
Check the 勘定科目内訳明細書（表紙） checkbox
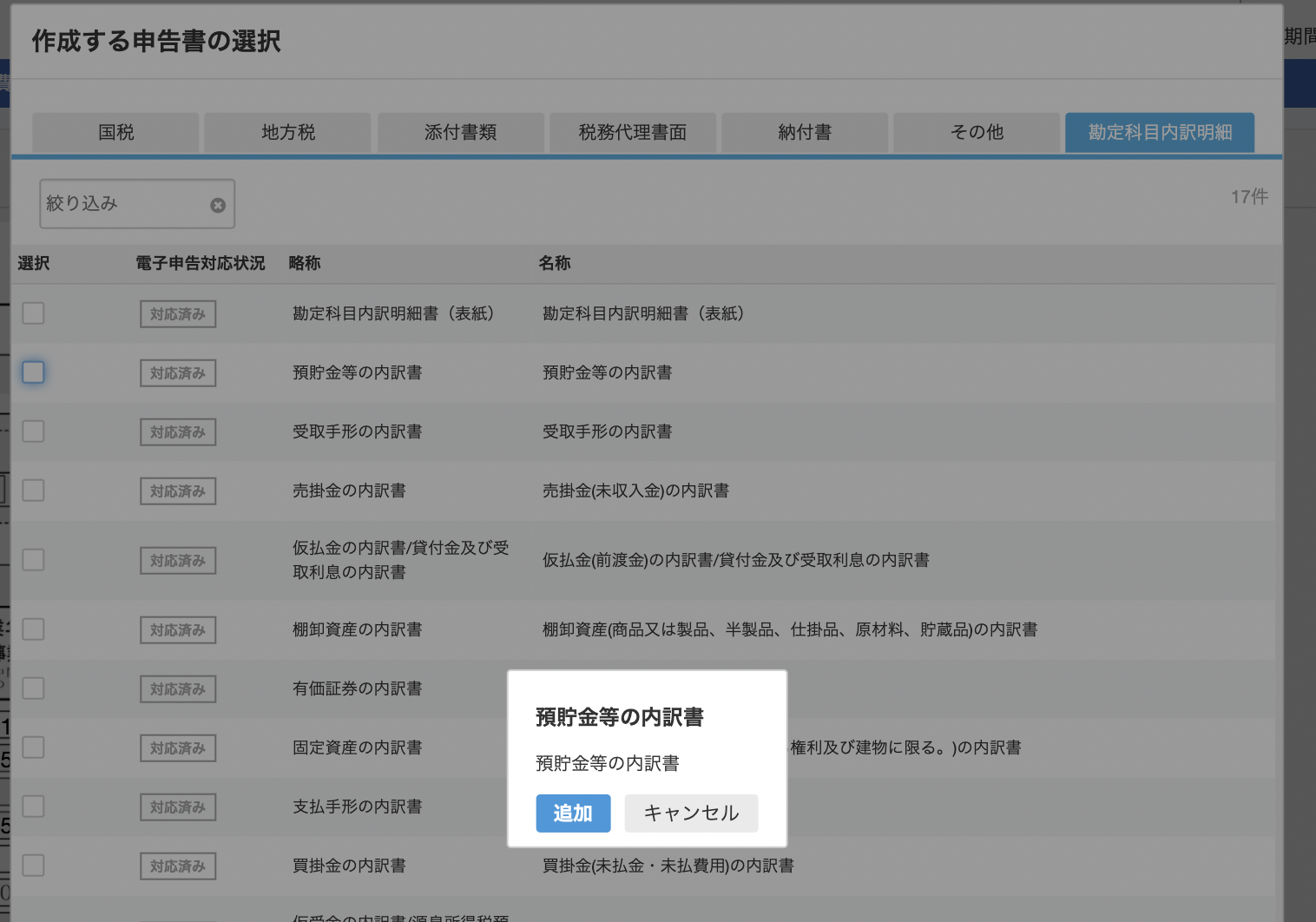point(33,313)
